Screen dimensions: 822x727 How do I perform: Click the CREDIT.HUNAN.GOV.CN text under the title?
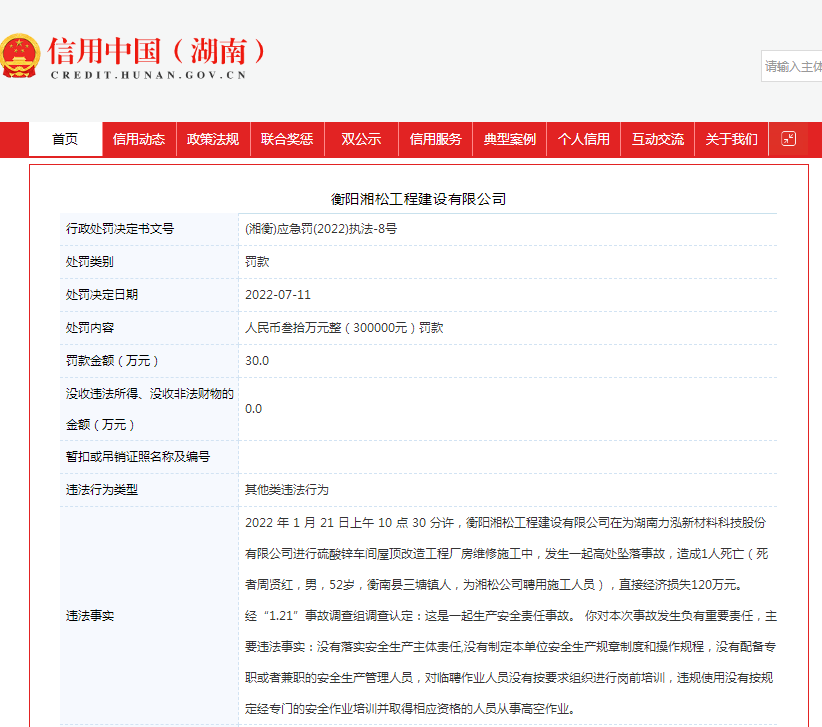tap(147, 75)
